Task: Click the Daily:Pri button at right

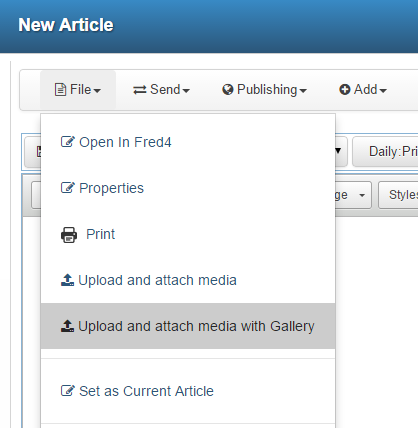Action: click(386, 152)
